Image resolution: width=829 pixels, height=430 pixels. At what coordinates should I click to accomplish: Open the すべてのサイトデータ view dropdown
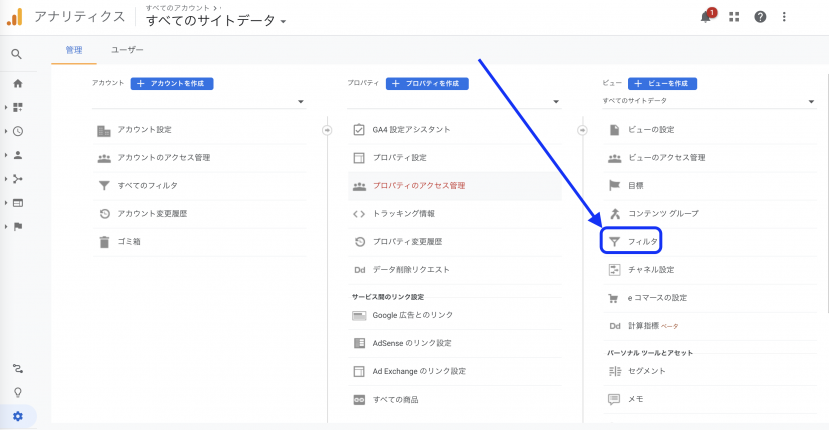point(710,101)
